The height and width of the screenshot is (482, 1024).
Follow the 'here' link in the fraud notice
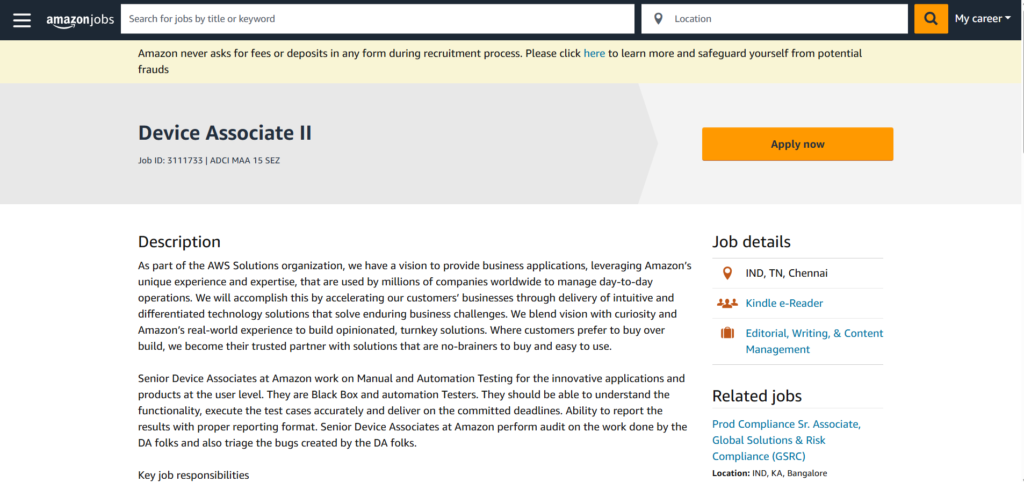pyautogui.click(x=594, y=54)
